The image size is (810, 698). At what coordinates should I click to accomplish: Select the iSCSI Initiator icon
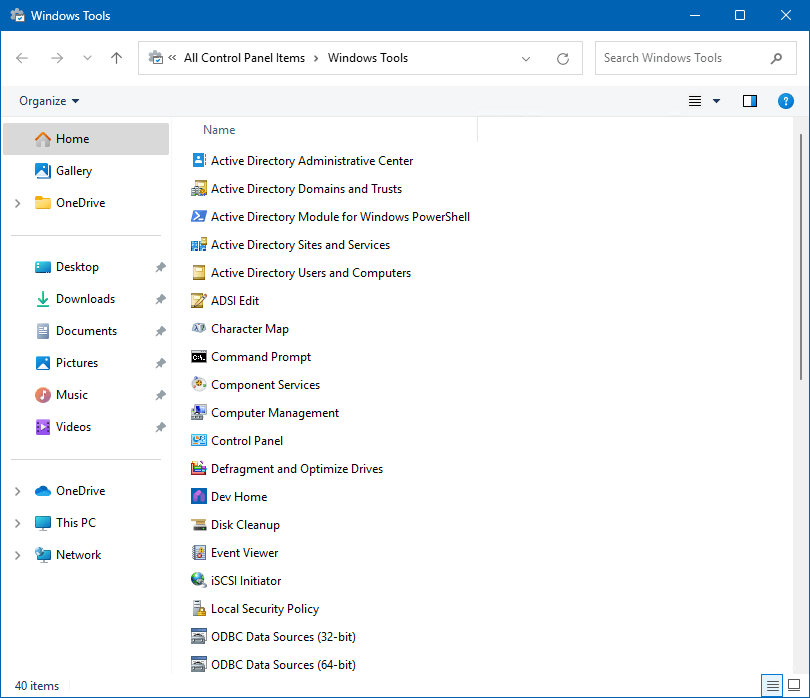199,581
